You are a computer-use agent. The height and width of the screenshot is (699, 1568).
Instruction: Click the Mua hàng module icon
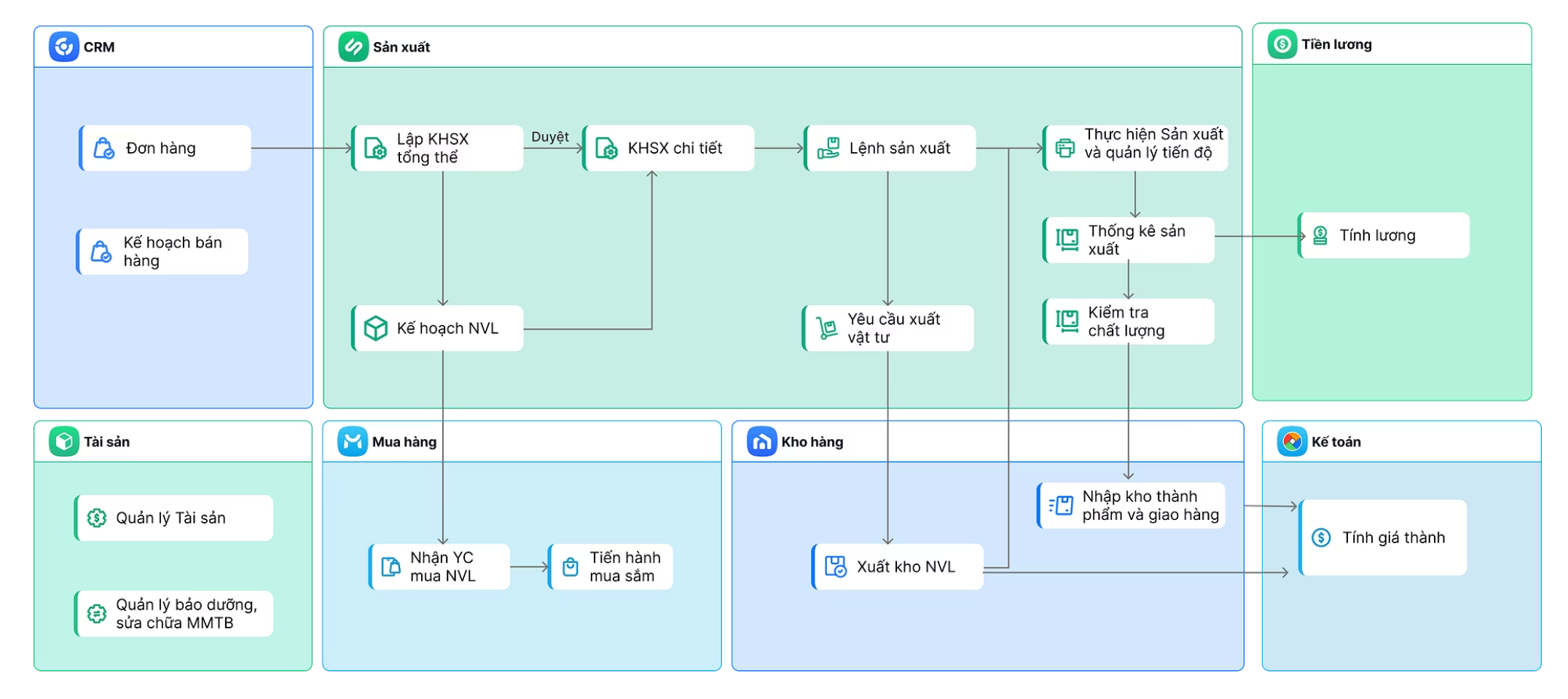tap(353, 441)
